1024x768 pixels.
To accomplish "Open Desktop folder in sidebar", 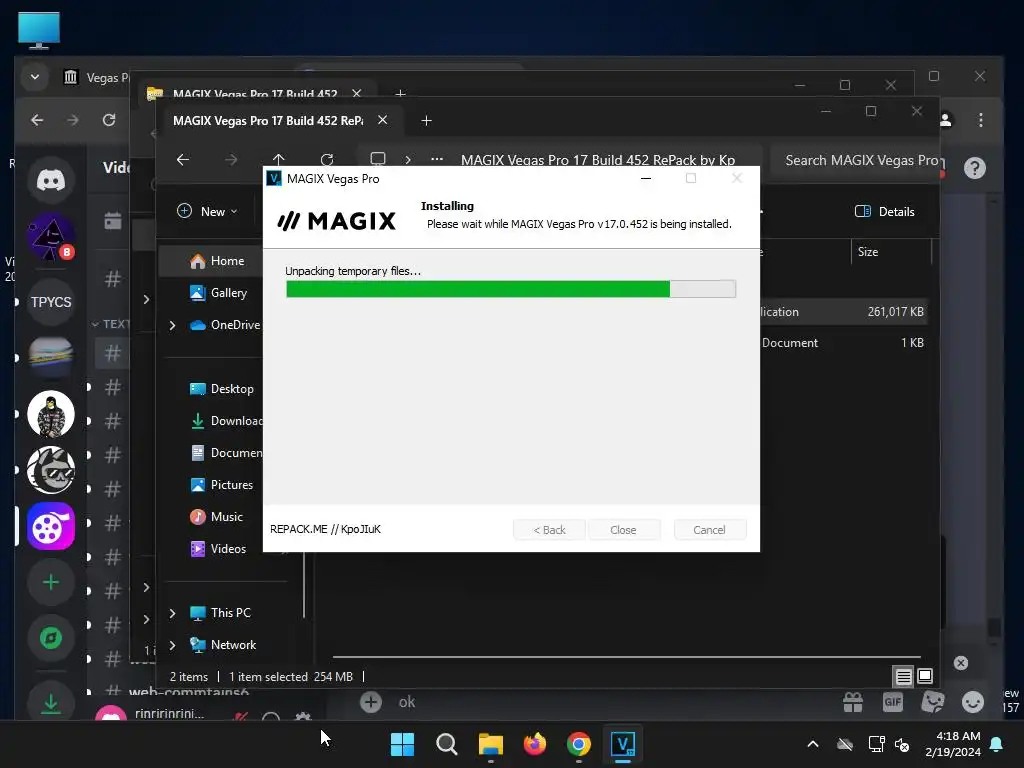I will pos(221,389).
